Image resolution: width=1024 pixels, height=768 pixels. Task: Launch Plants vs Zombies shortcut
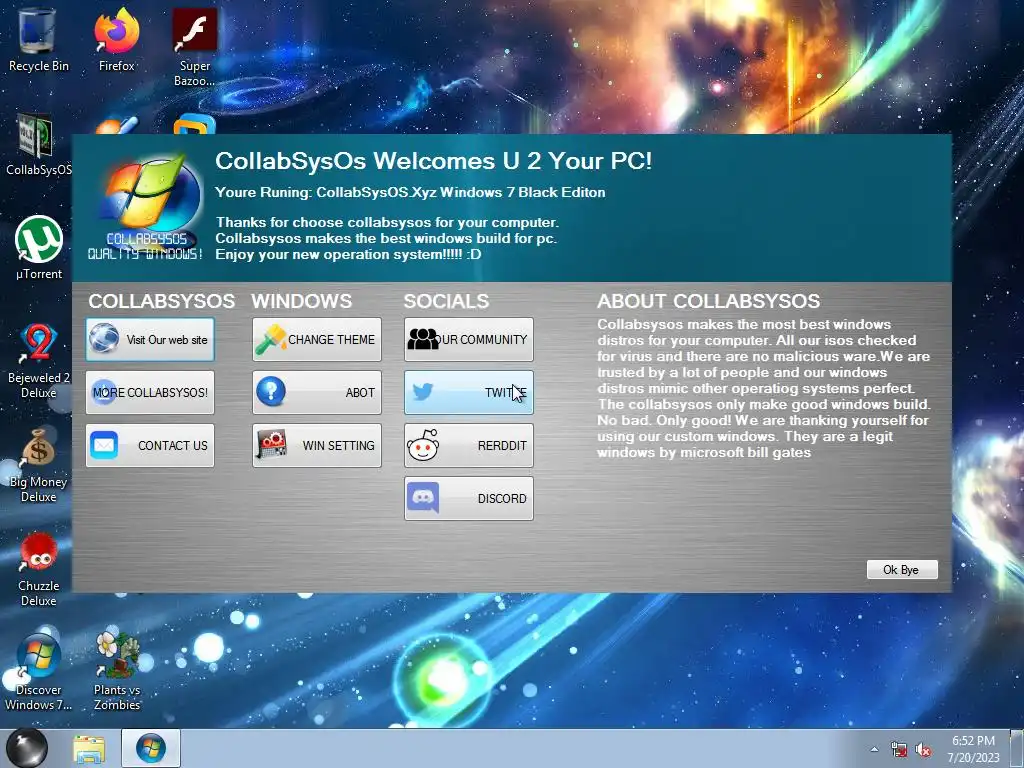click(117, 673)
